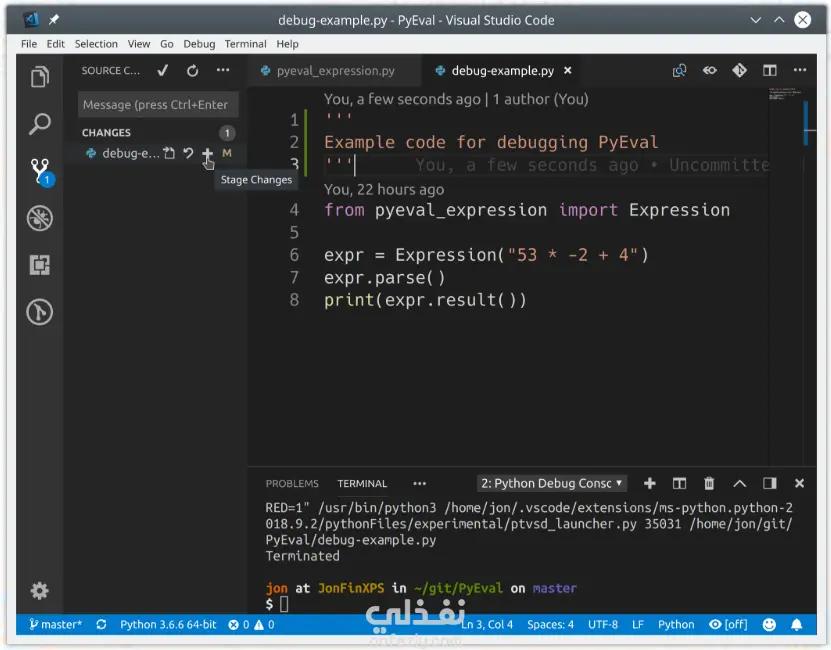This screenshot has width=831, height=650.
Task: Click the pin icon in title bar
Action: click(x=54, y=20)
